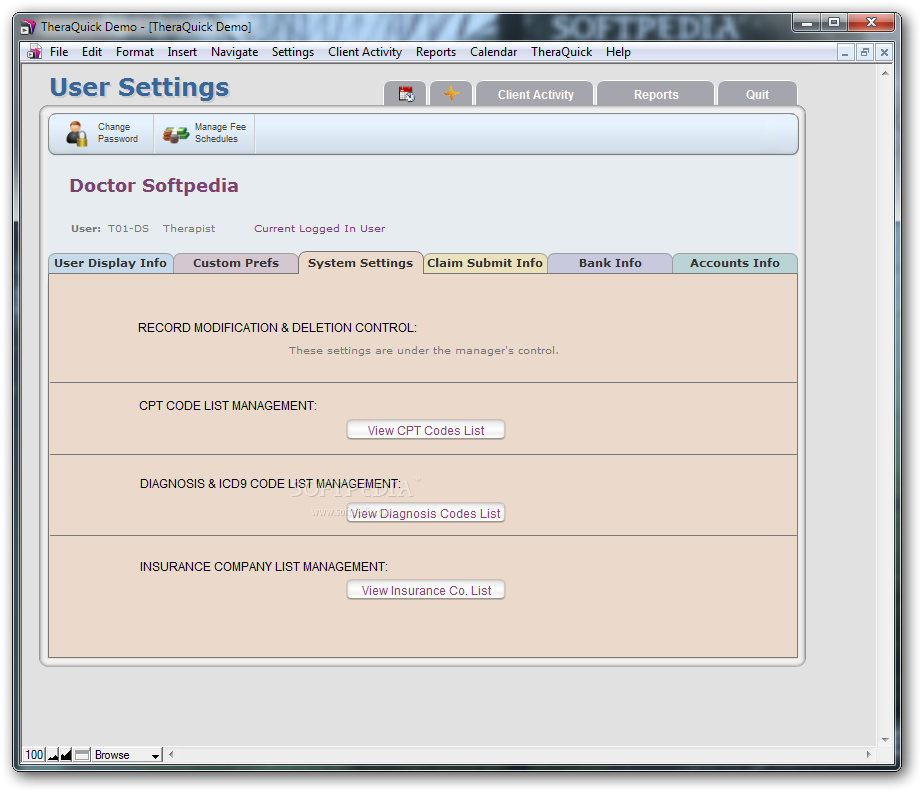The image size is (922, 792).
Task: Open the Edit menu
Action: coord(92,52)
